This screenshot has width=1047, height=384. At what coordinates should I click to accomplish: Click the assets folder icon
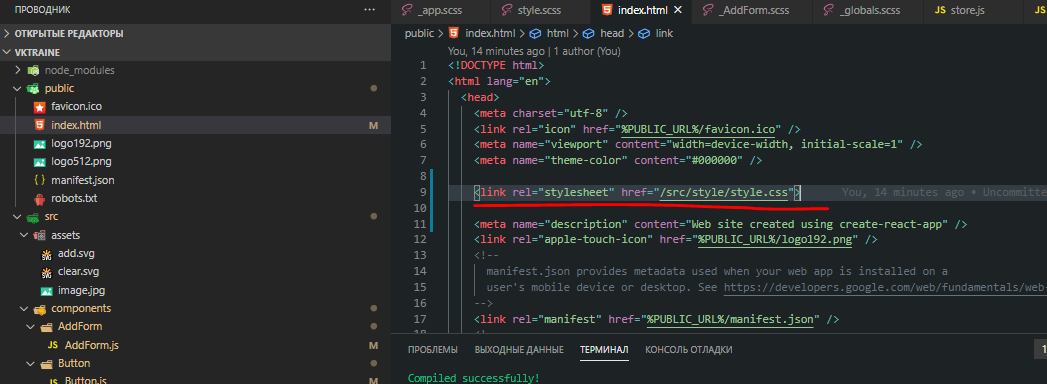point(39,235)
